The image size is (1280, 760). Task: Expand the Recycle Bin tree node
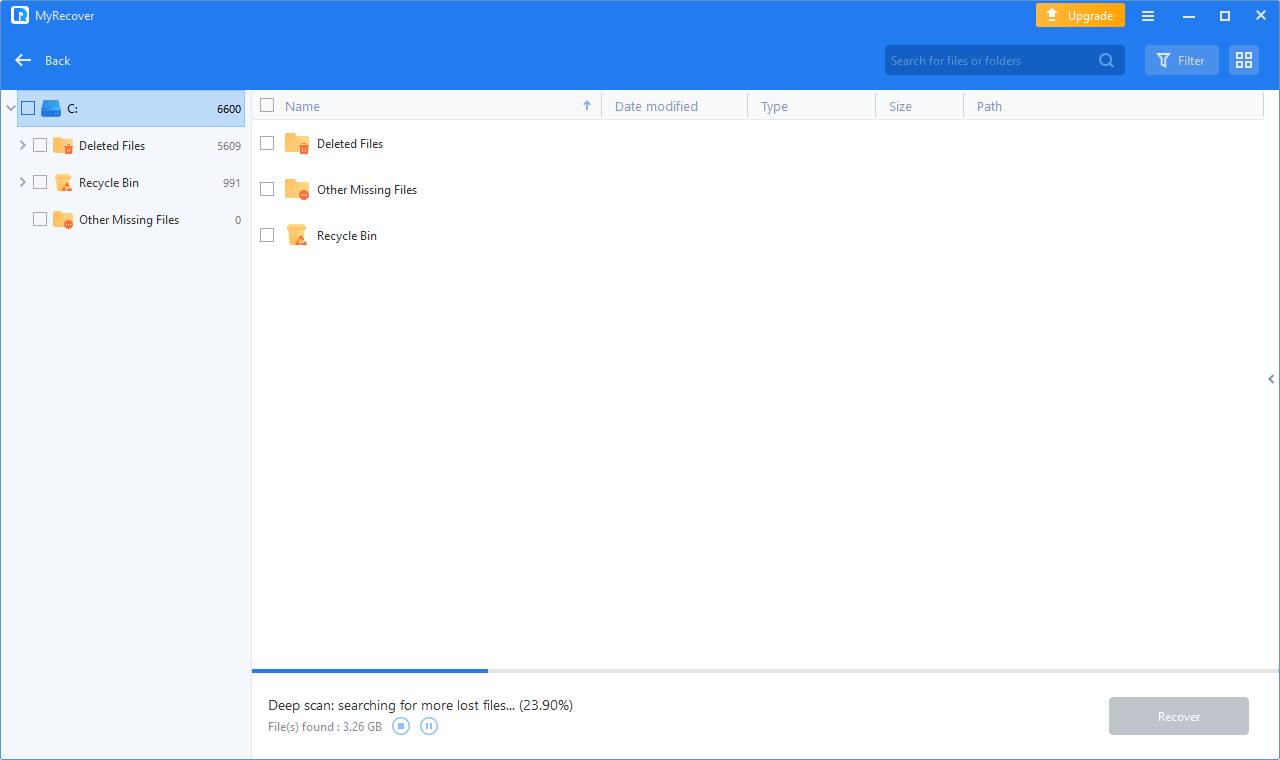[23, 182]
